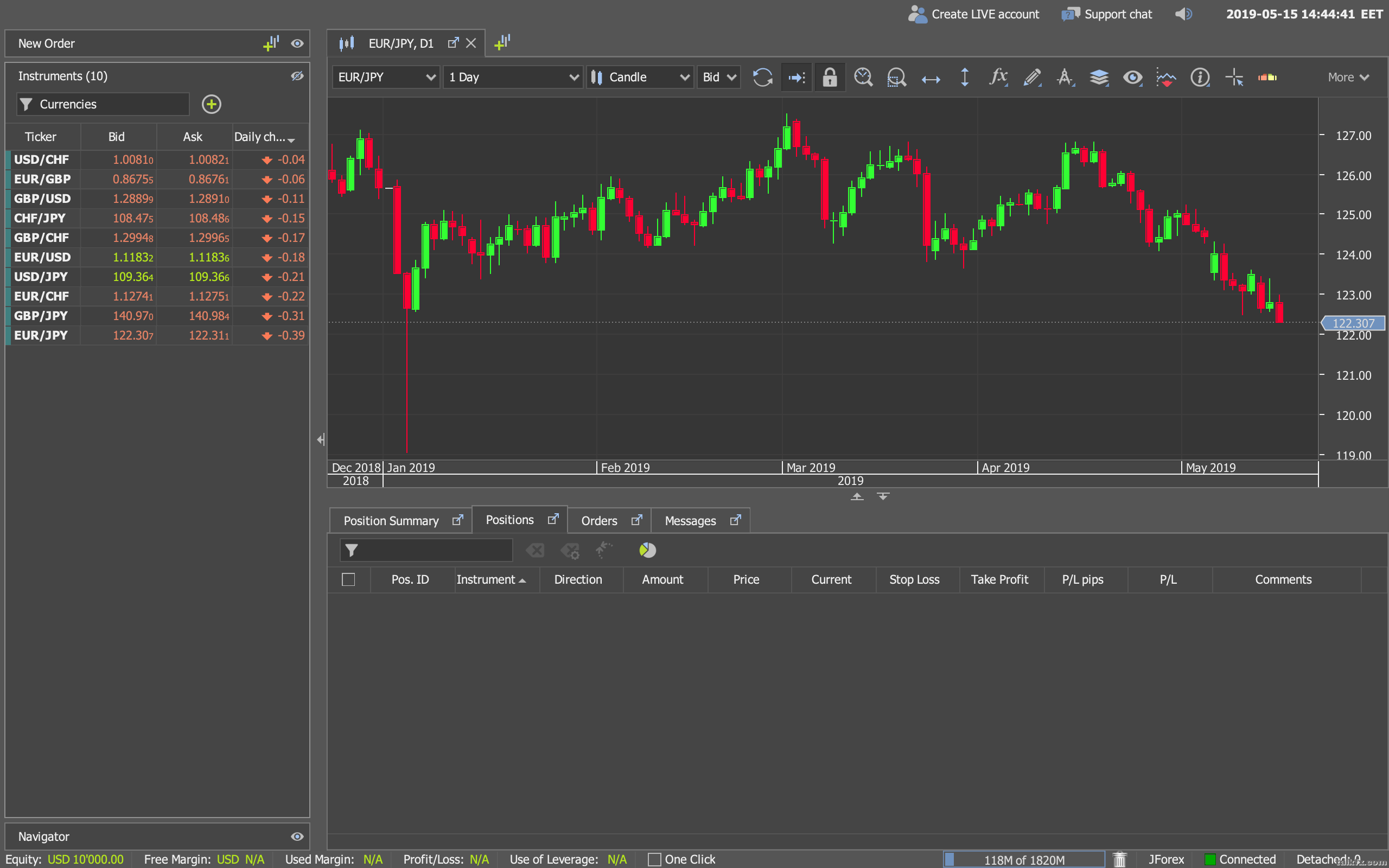Click the positions pie chart icon
The height and width of the screenshot is (868, 1389).
[647, 550]
